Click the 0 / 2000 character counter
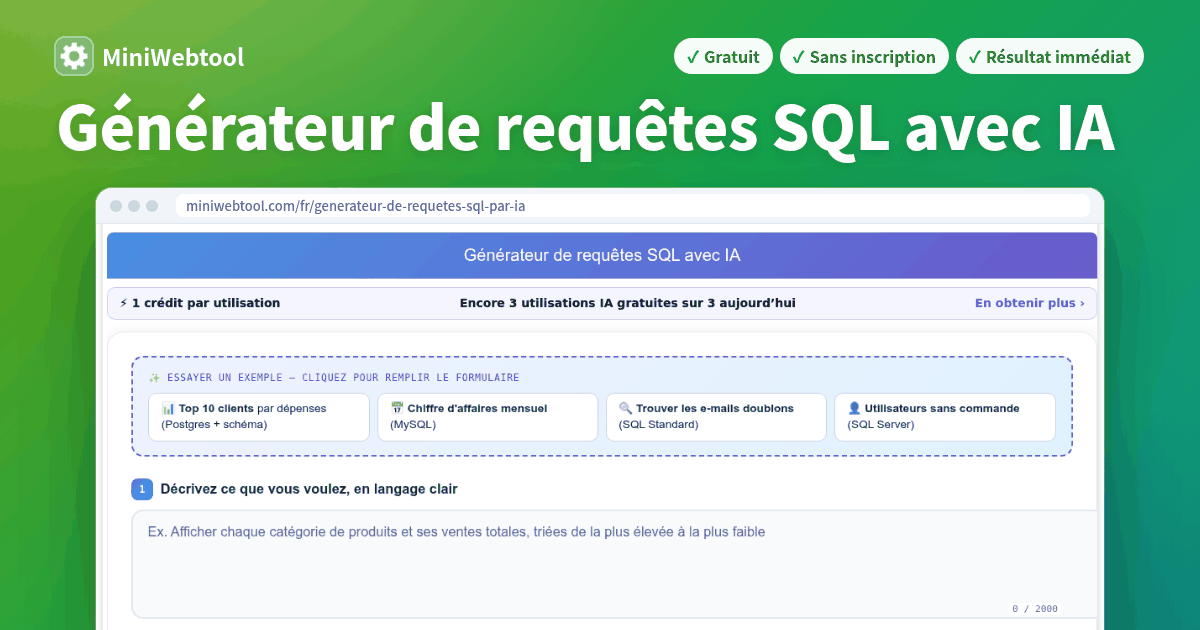This screenshot has height=630, width=1200. point(1035,608)
